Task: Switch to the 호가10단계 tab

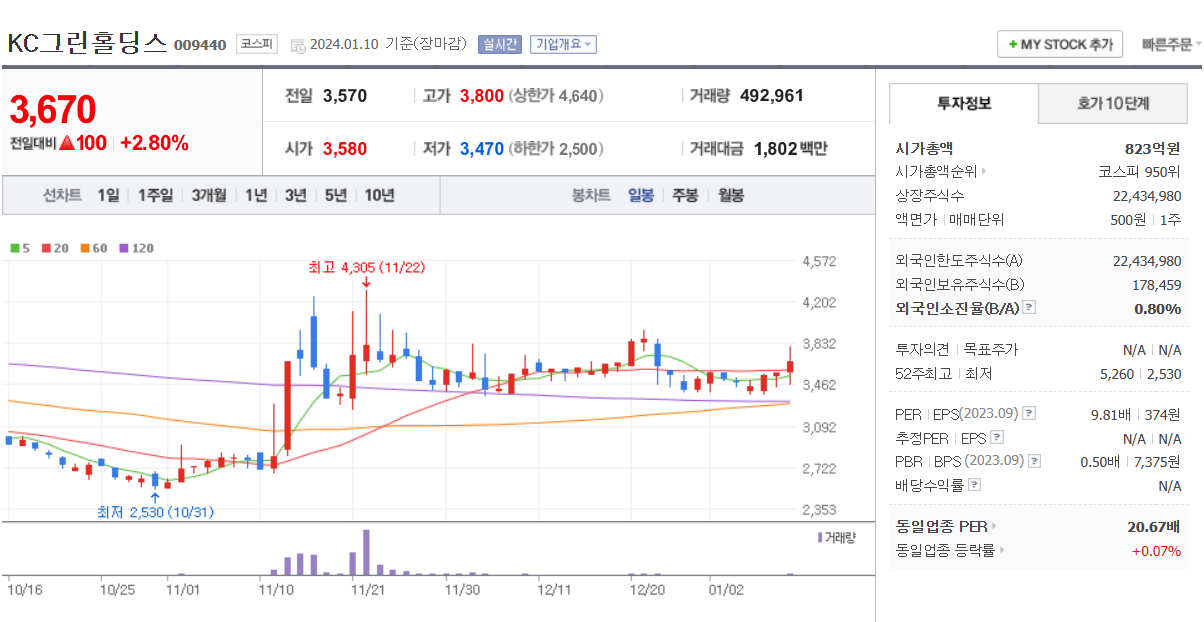Action: coord(1113,103)
